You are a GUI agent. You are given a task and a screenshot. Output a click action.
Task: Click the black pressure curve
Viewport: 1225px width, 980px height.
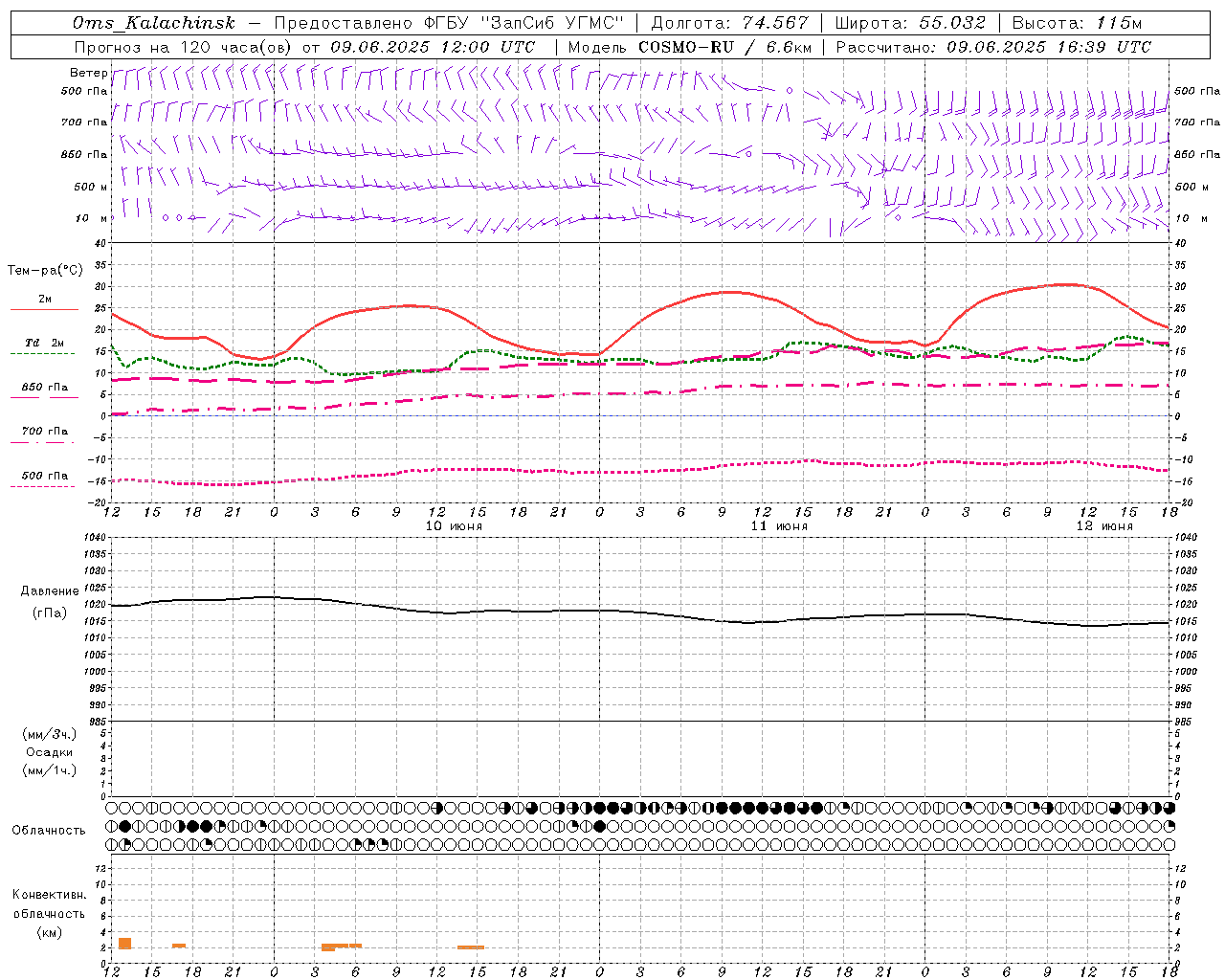click(640, 612)
